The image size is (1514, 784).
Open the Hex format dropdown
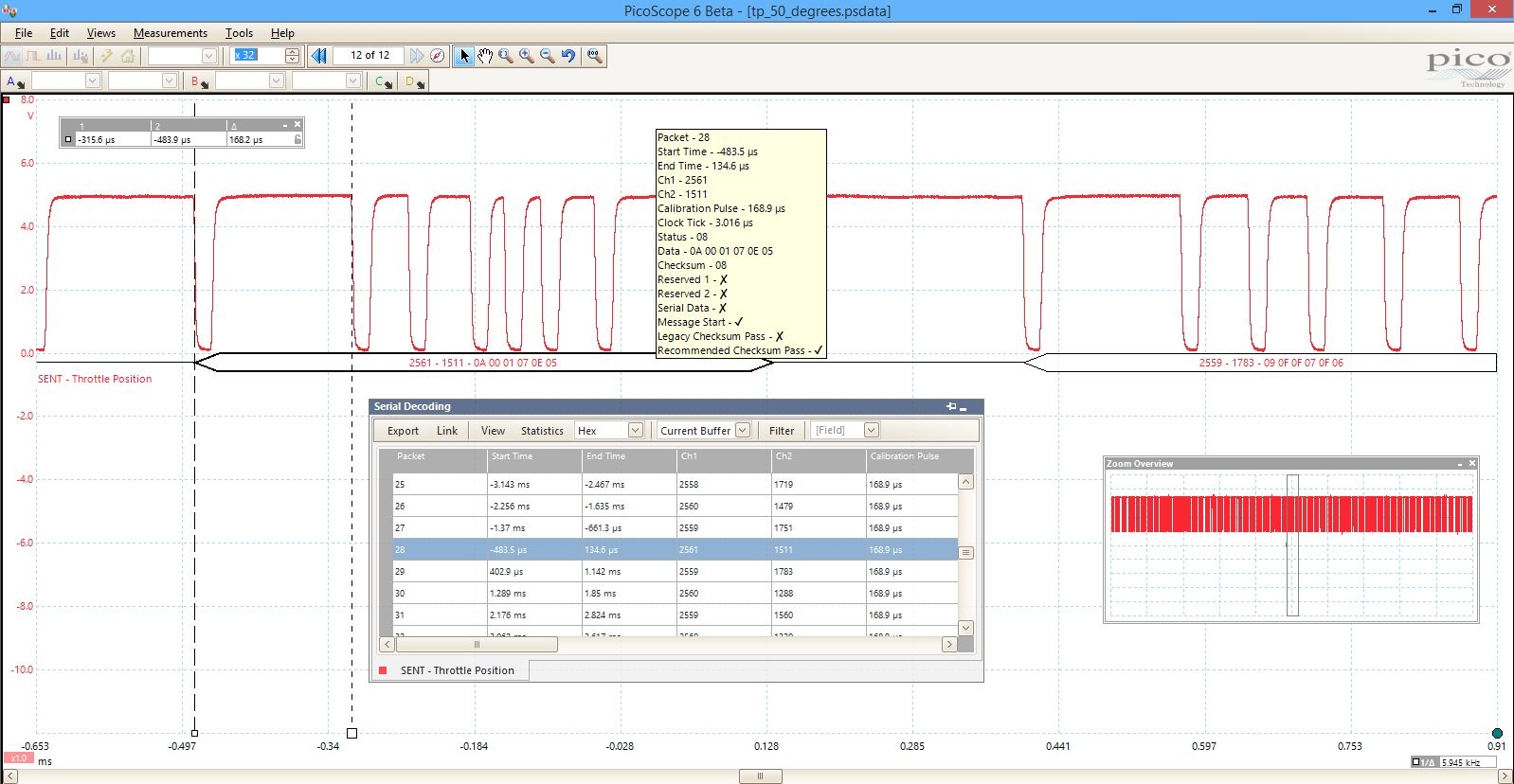[x=636, y=430]
